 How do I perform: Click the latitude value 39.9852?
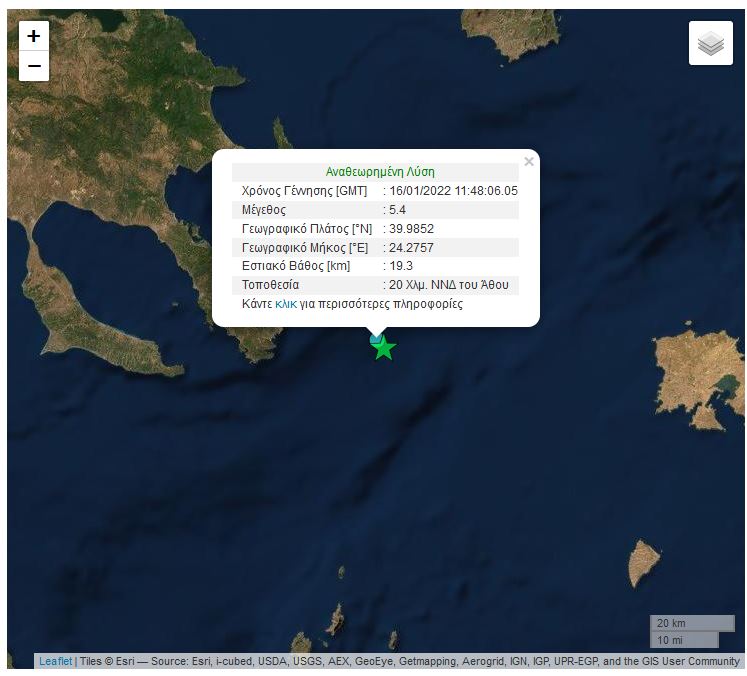pyautogui.click(x=411, y=229)
